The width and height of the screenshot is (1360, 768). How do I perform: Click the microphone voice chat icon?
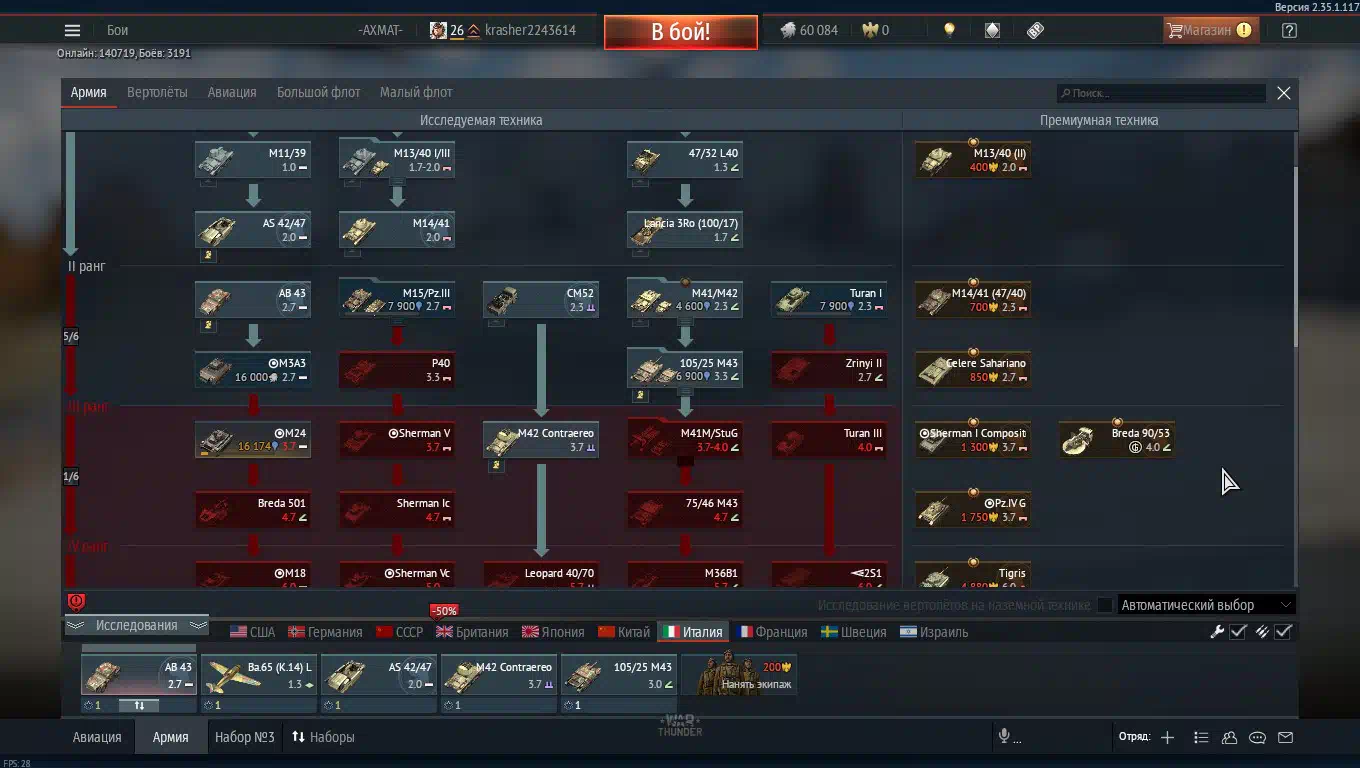(1004, 737)
